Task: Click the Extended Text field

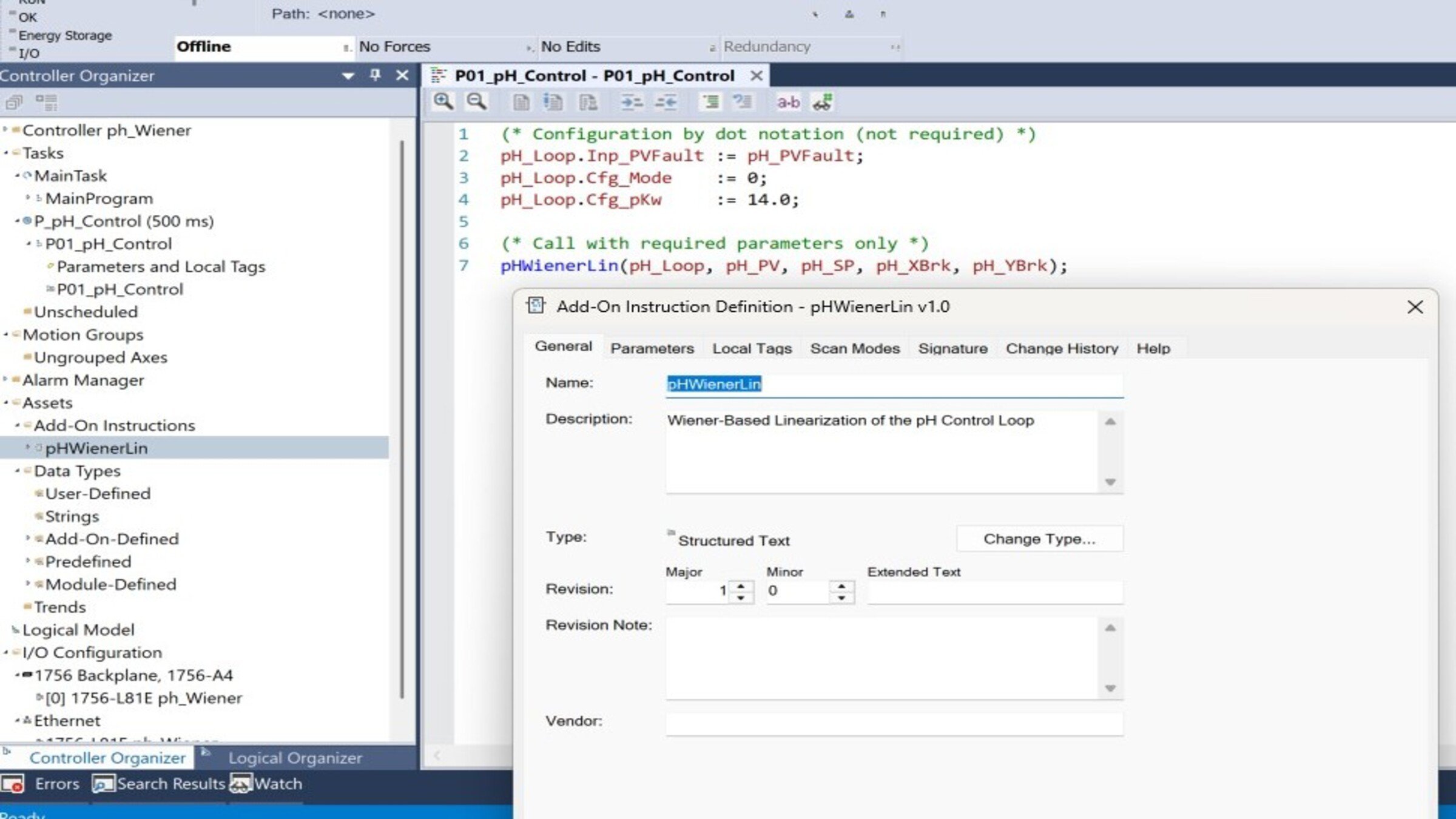Action: (995, 591)
